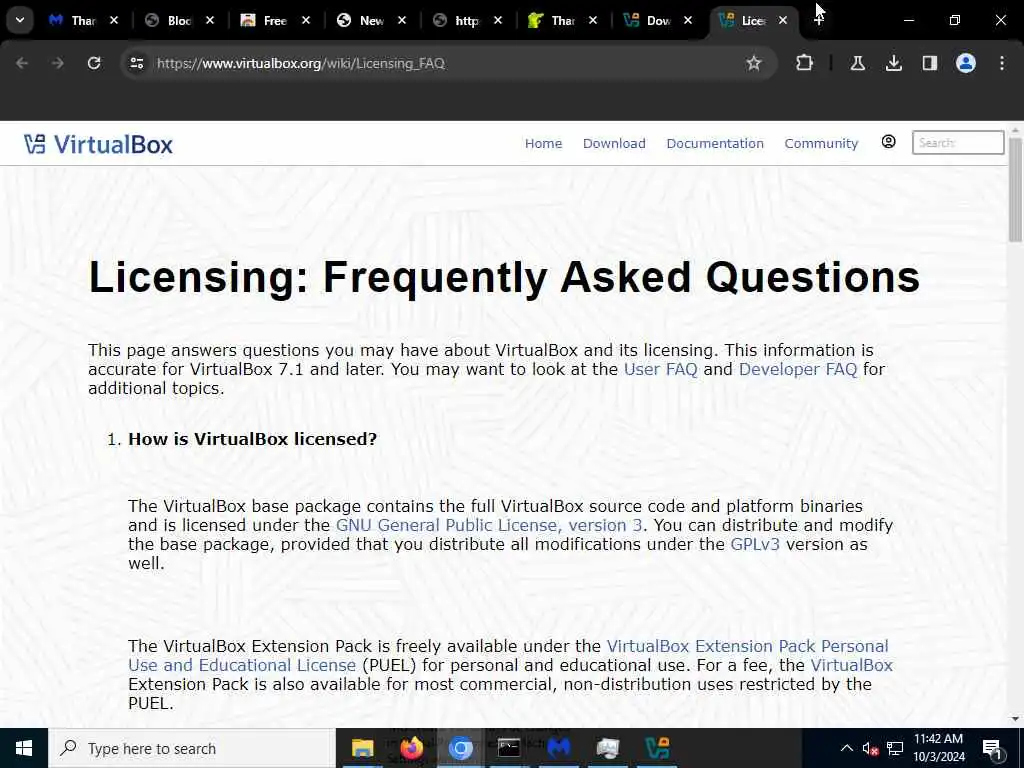Open the VirtualBox taskbar icon
The height and width of the screenshot is (768, 1024).
tap(657, 748)
